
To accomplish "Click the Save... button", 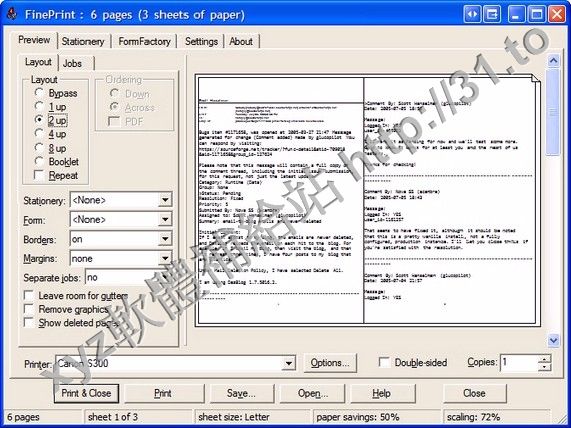I will click(241, 393).
